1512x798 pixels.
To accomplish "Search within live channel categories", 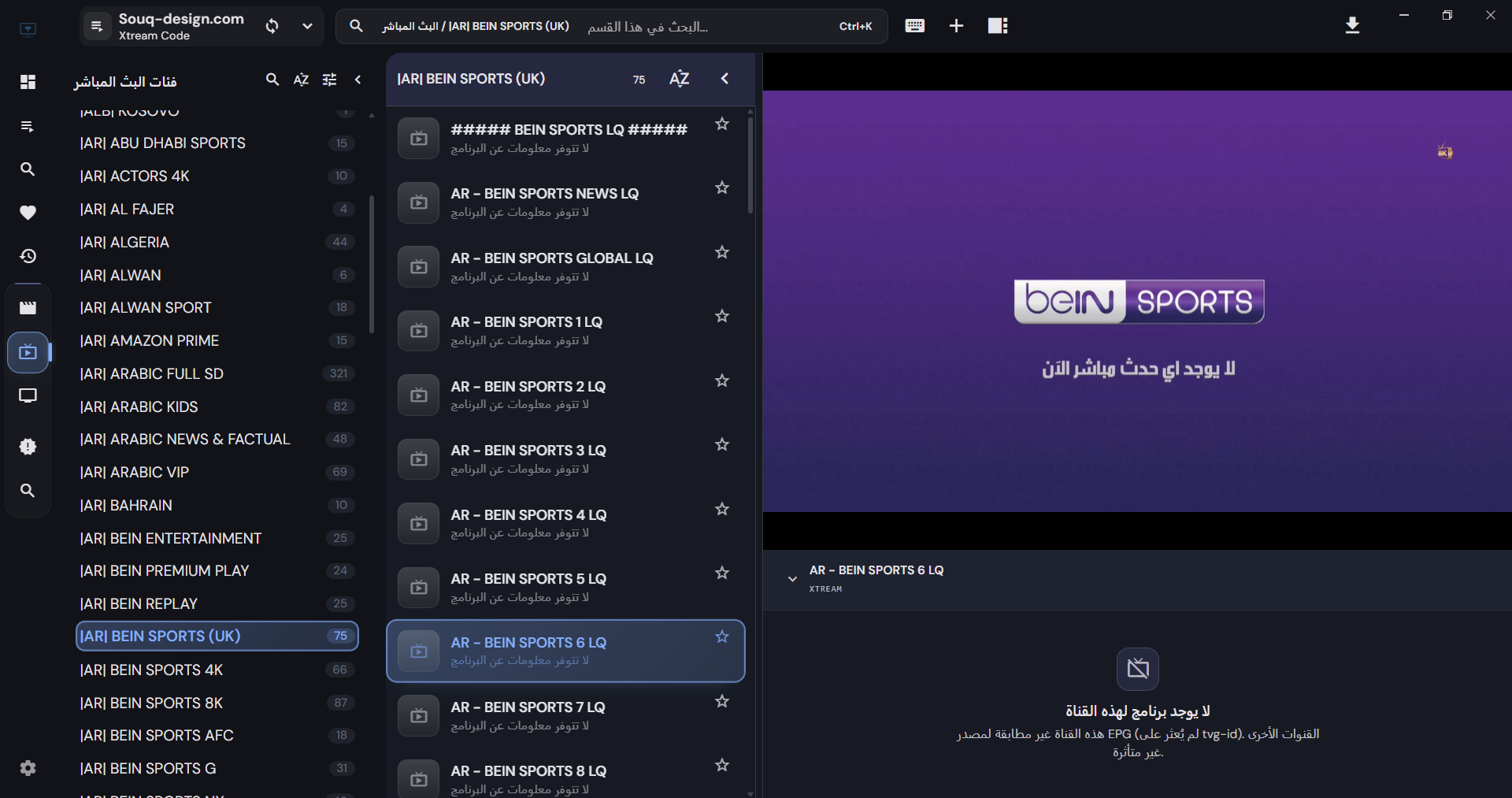I will [272, 80].
